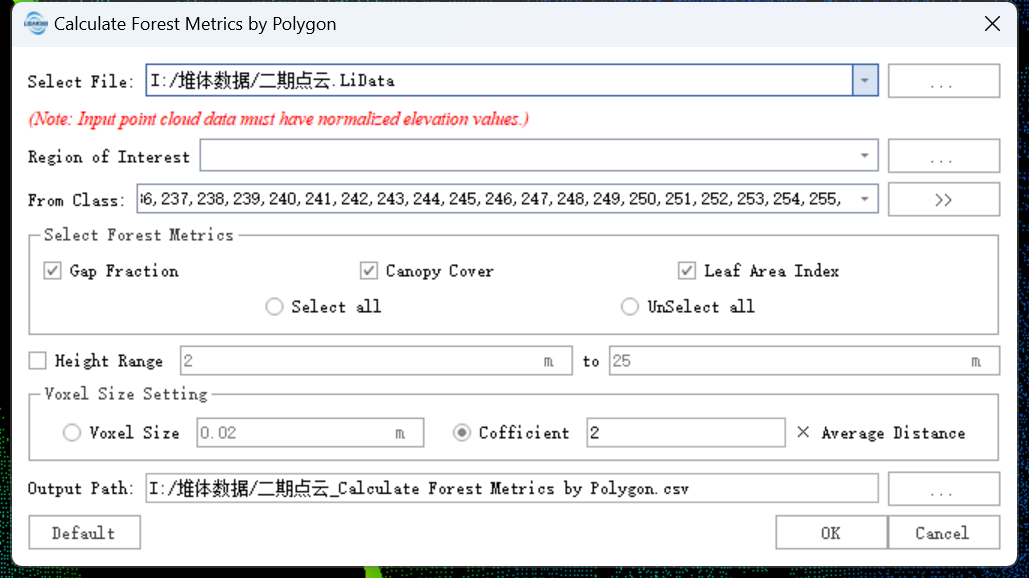The width and height of the screenshot is (1029, 578).
Task: Uncheck the Gap Fraction metric
Action: [x=51, y=270]
